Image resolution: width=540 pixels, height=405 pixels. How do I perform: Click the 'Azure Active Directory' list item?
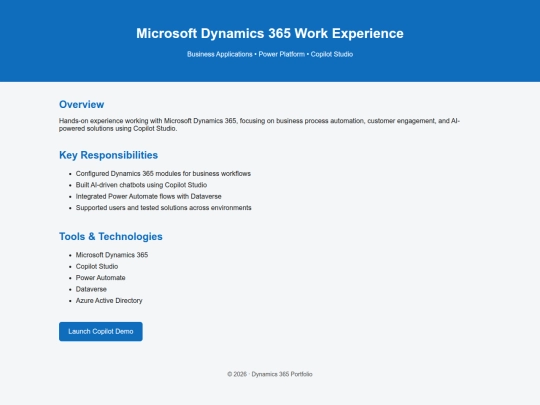pyautogui.click(x=109, y=300)
